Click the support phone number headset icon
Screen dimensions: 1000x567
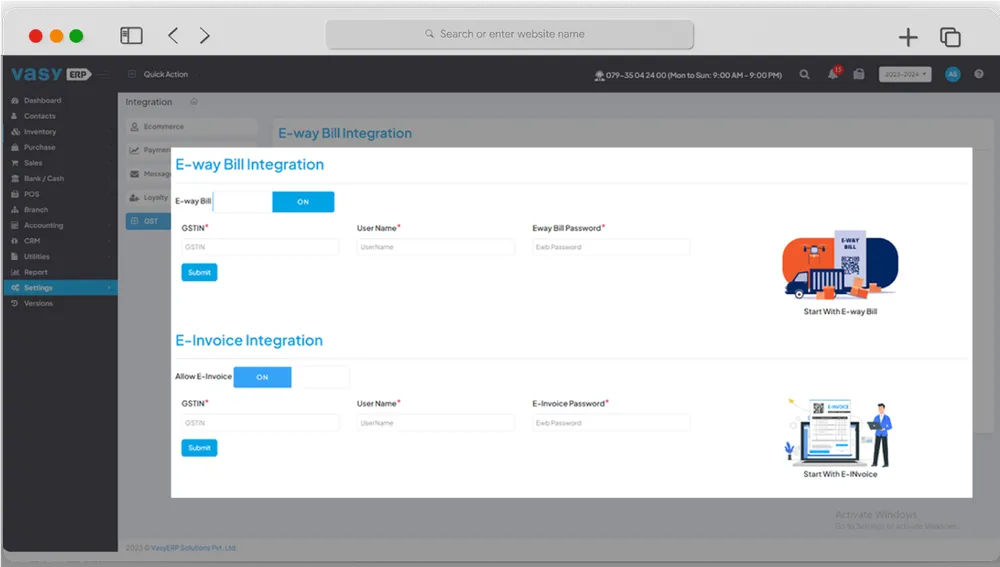(x=599, y=75)
